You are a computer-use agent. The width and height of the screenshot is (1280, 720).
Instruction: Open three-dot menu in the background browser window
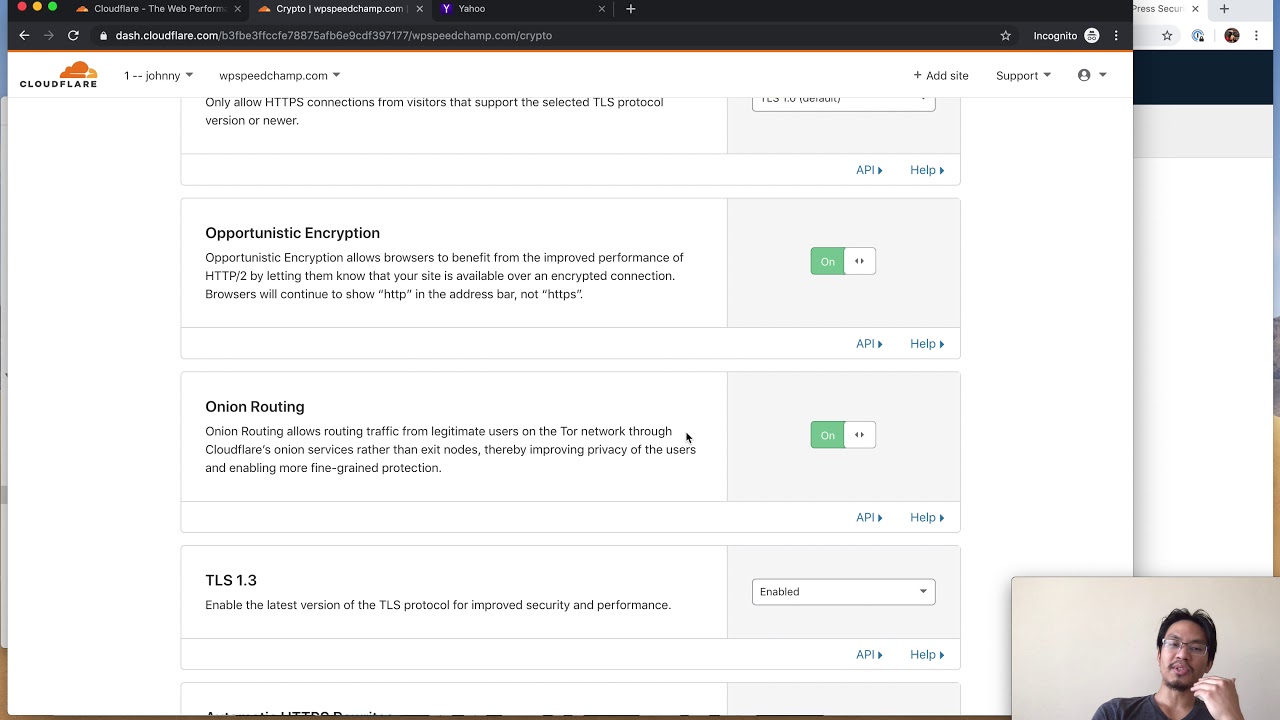1257,36
